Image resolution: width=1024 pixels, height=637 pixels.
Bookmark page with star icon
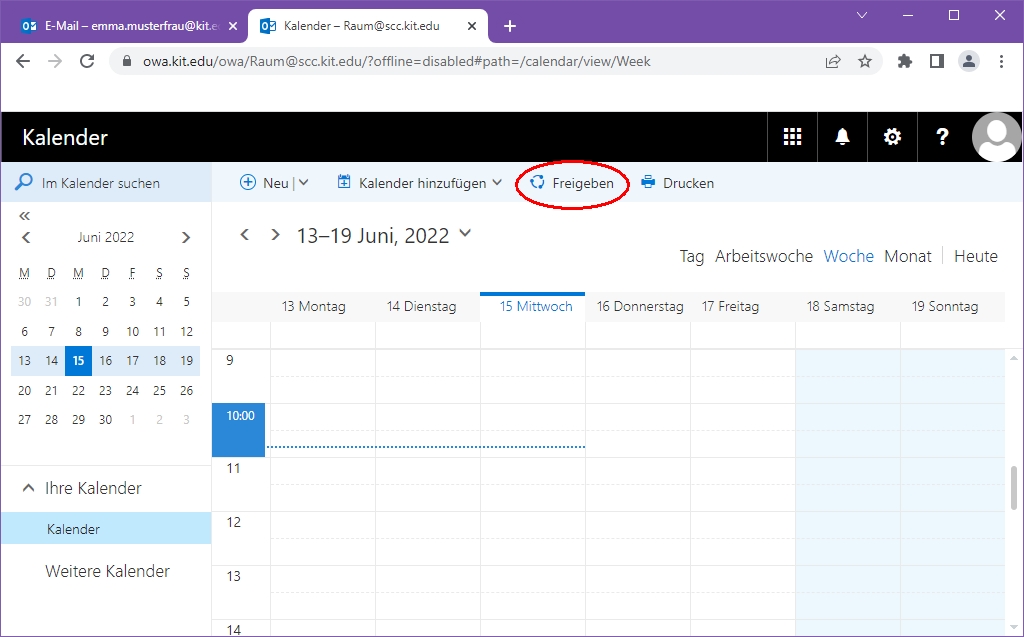click(x=865, y=61)
